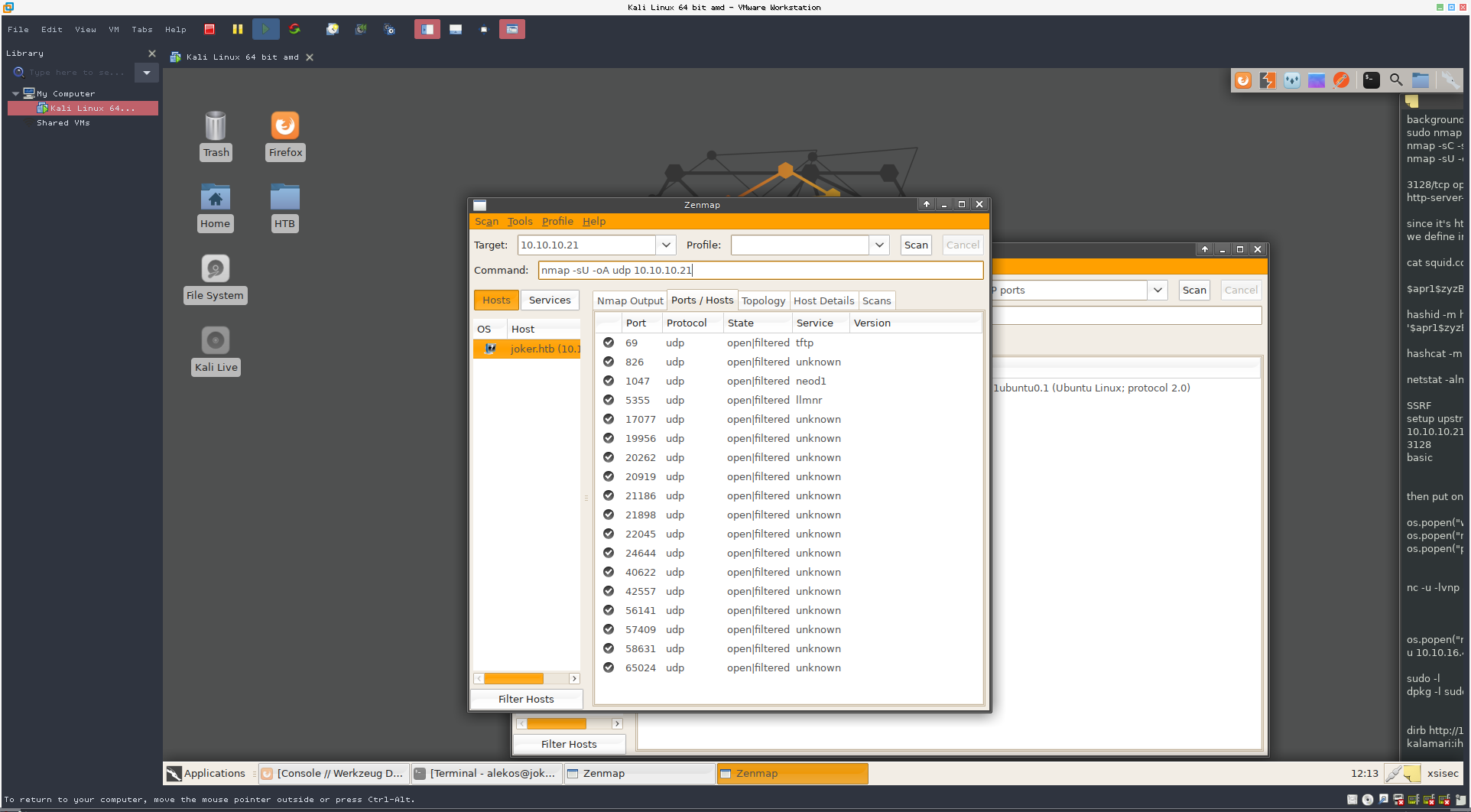Restart the guest with the red-green arrows icon

pos(294,29)
